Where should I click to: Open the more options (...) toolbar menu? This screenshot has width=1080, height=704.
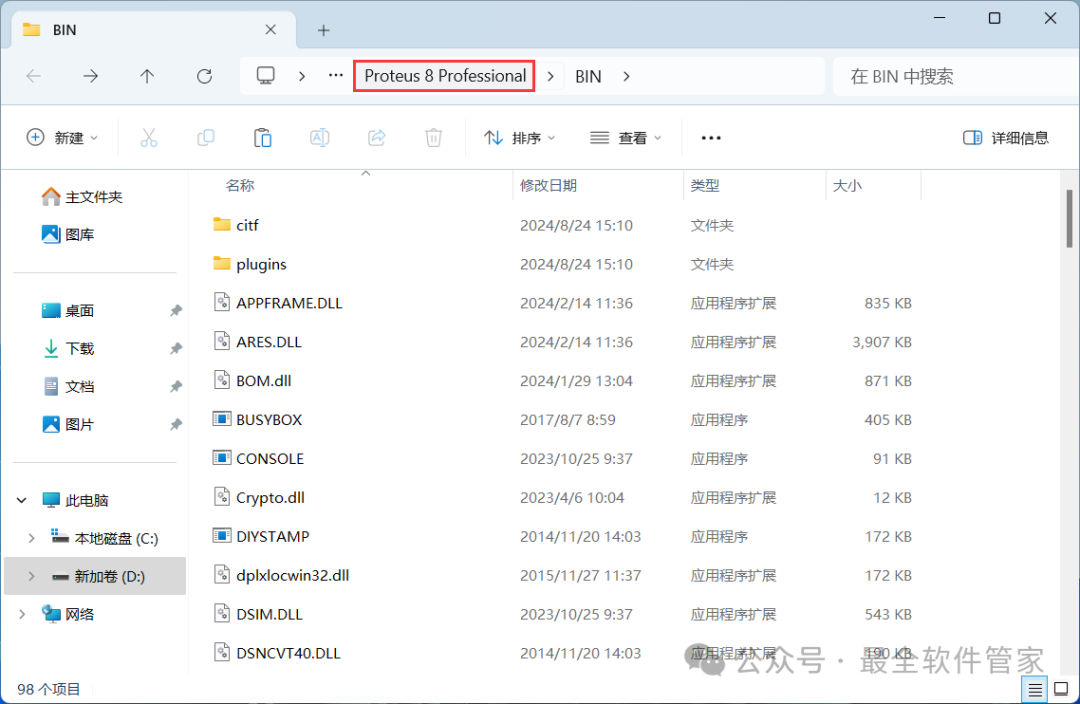click(711, 138)
